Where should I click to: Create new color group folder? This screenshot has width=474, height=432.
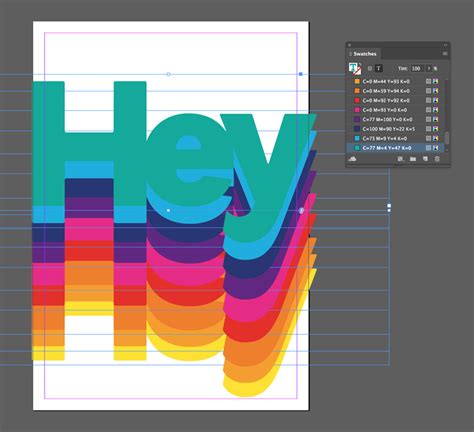(x=413, y=159)
